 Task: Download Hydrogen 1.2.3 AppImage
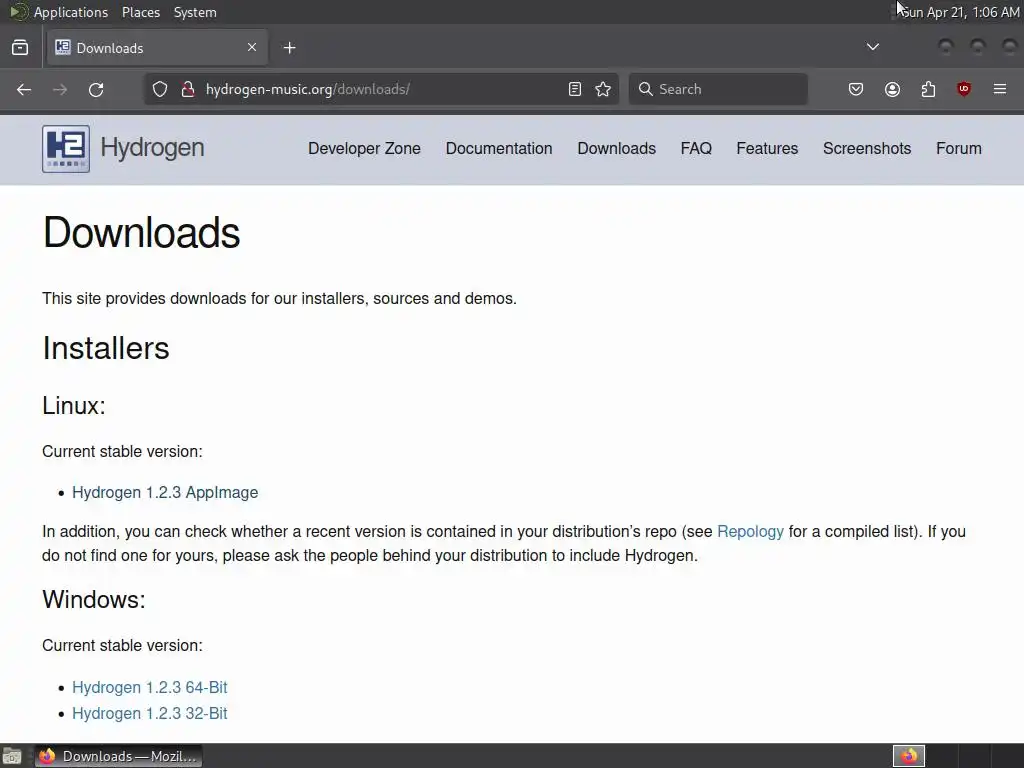click(165, 492)
